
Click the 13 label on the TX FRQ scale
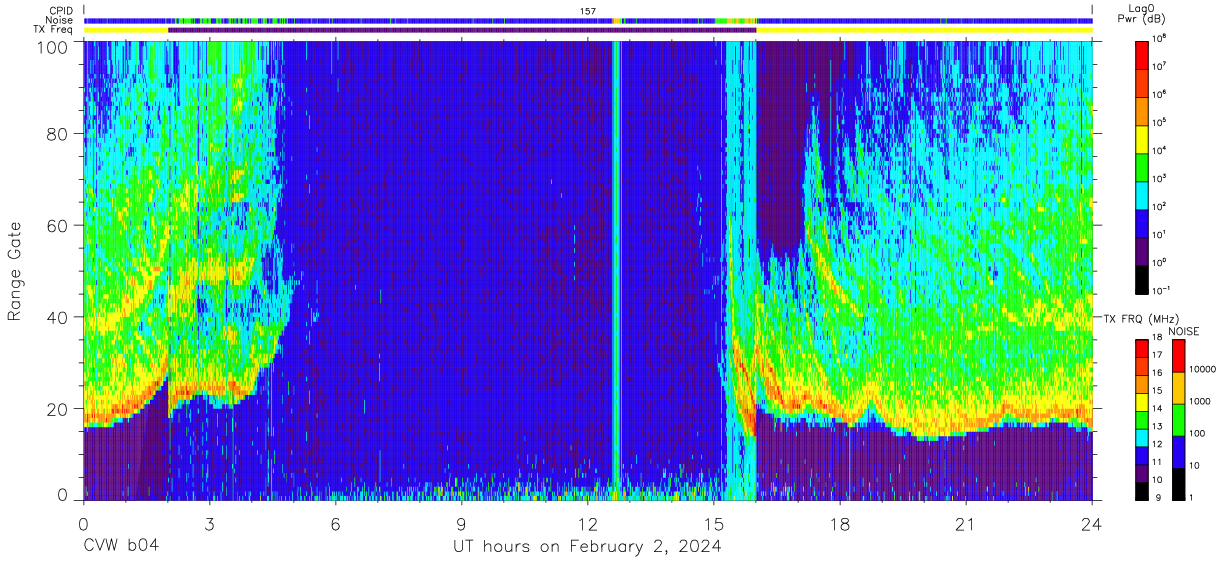click(1157, 427)
